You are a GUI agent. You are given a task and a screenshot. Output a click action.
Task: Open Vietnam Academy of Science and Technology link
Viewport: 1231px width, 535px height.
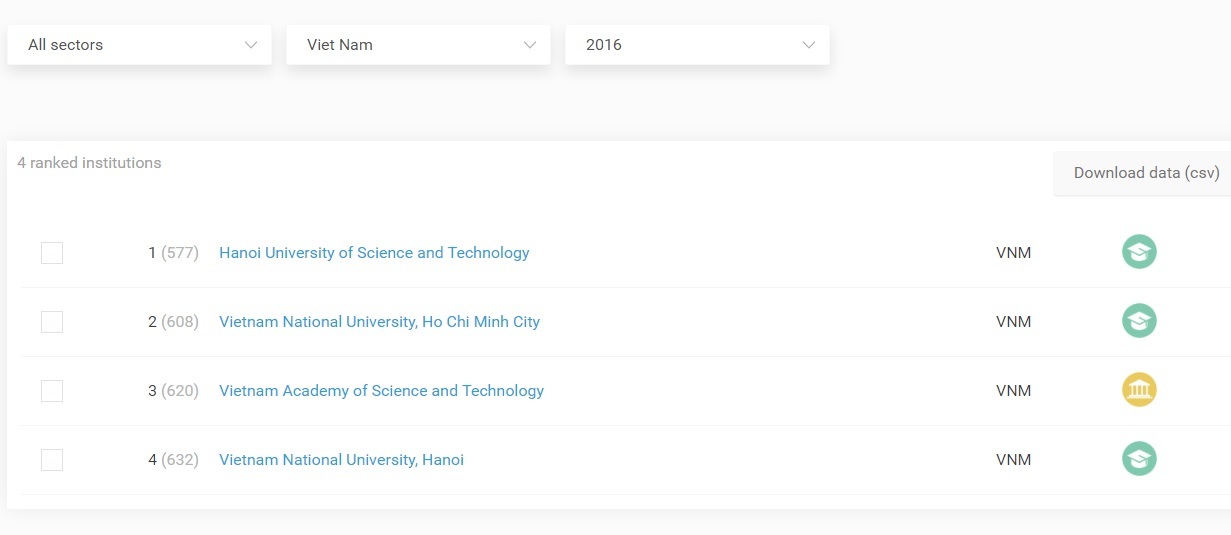click(381, 391)
